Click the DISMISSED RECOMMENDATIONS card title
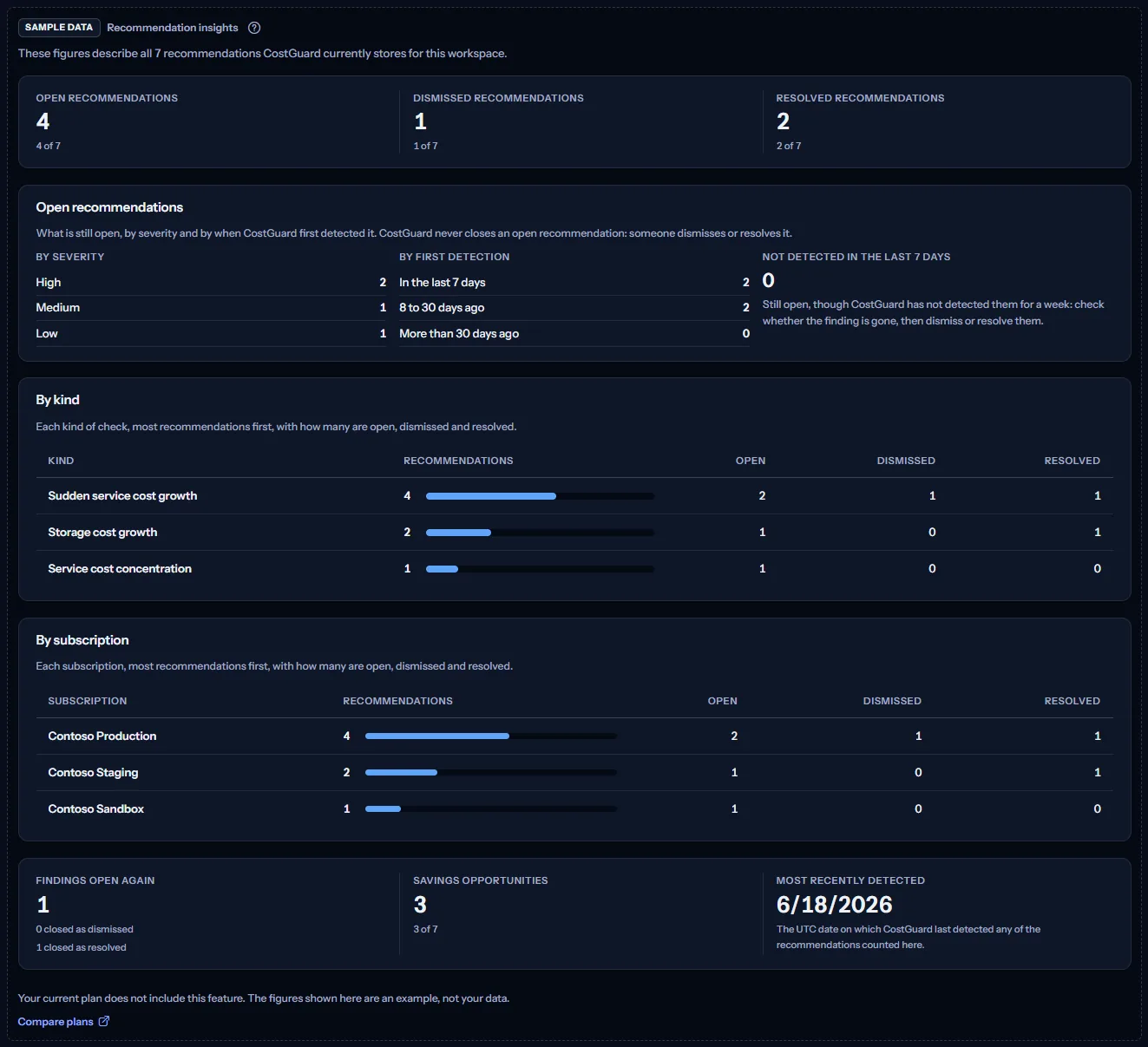Image resolution: width=1148 pixels, height=1047 pixels. [498, 98]
